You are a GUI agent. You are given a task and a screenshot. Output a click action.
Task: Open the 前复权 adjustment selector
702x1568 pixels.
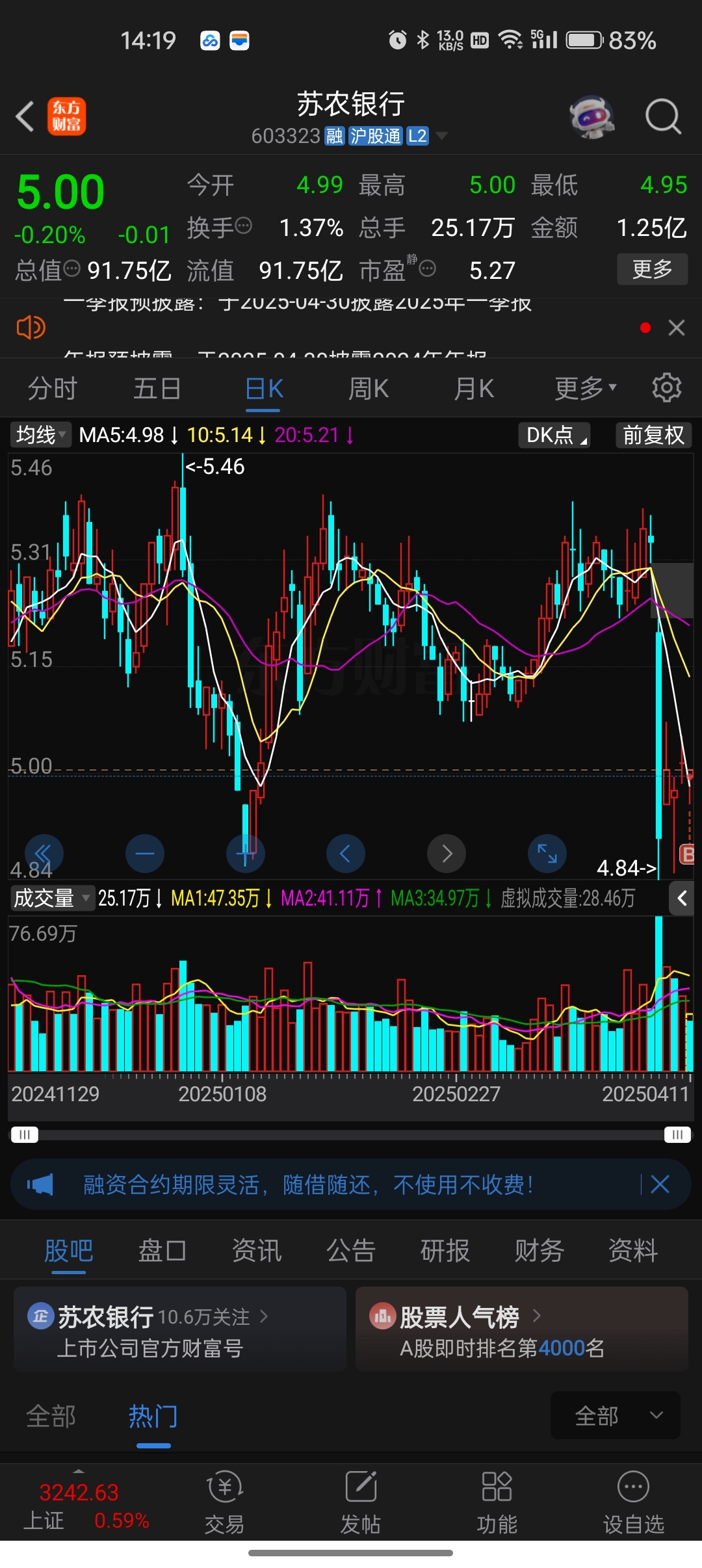(653, 435)
